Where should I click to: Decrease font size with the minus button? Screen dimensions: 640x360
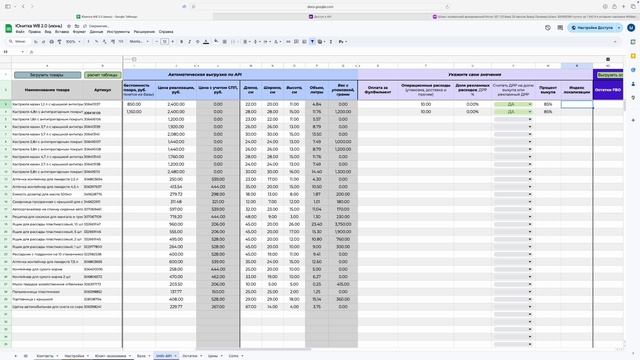(x=157, y=42)
